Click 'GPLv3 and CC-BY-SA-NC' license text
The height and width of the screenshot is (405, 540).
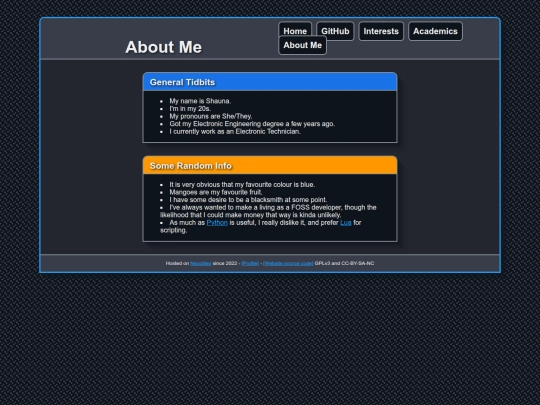coord(344,263)
